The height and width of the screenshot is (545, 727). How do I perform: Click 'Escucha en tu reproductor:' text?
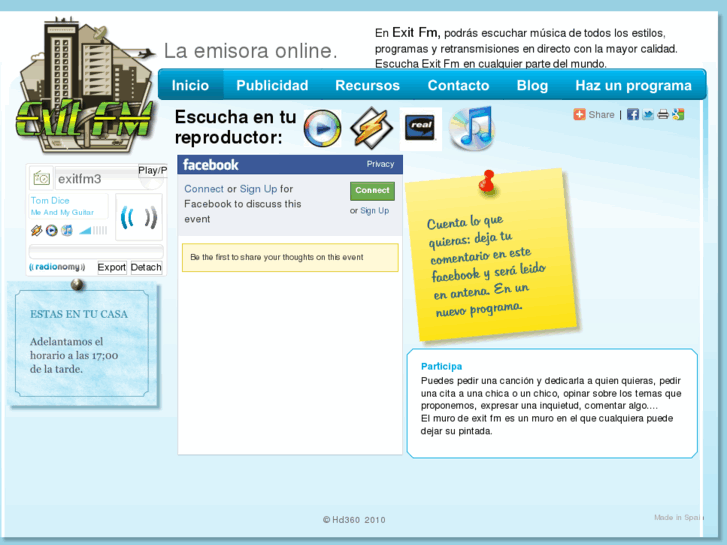click(235, 127)
